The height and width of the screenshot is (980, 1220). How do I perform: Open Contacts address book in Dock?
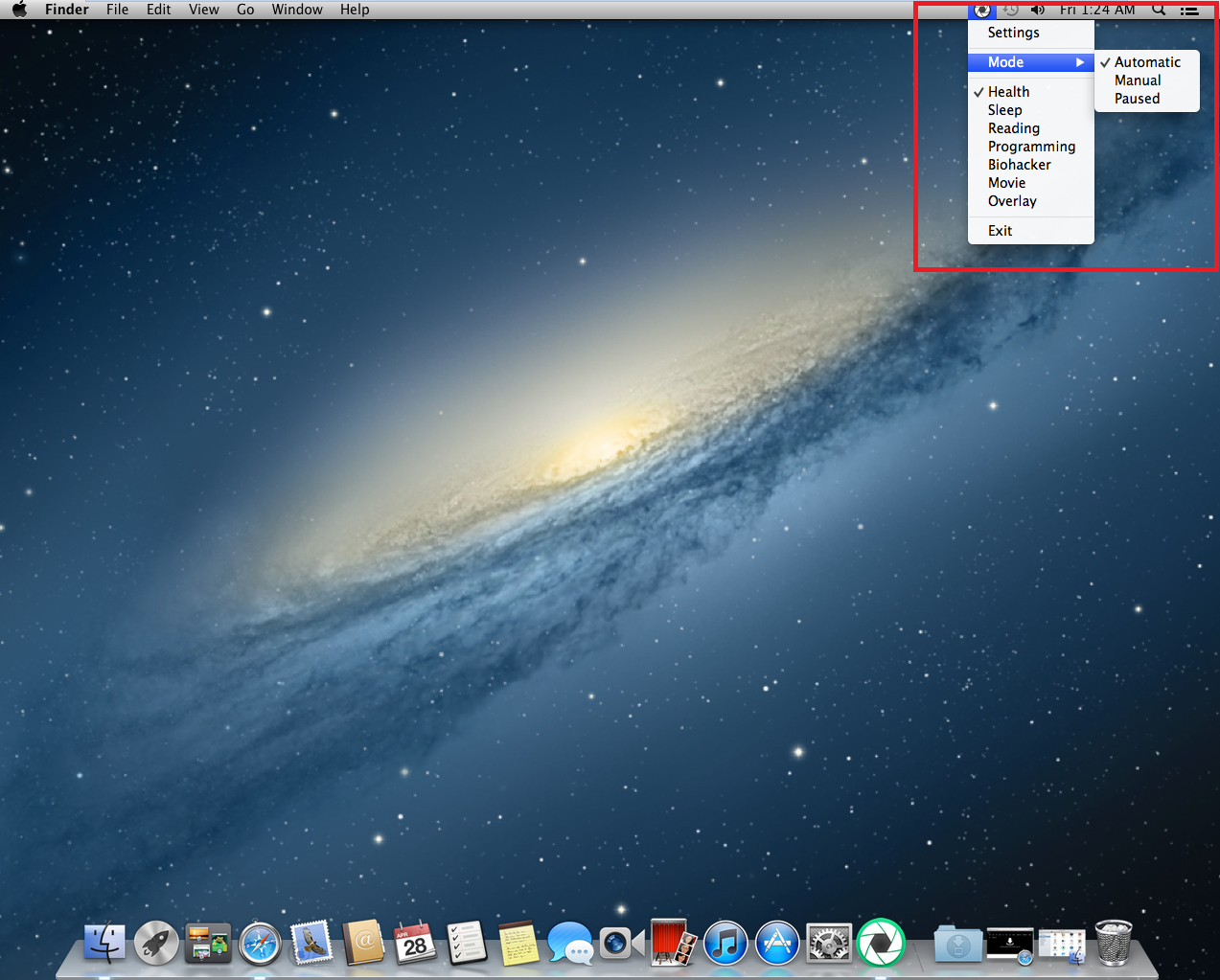coord(364,944)
